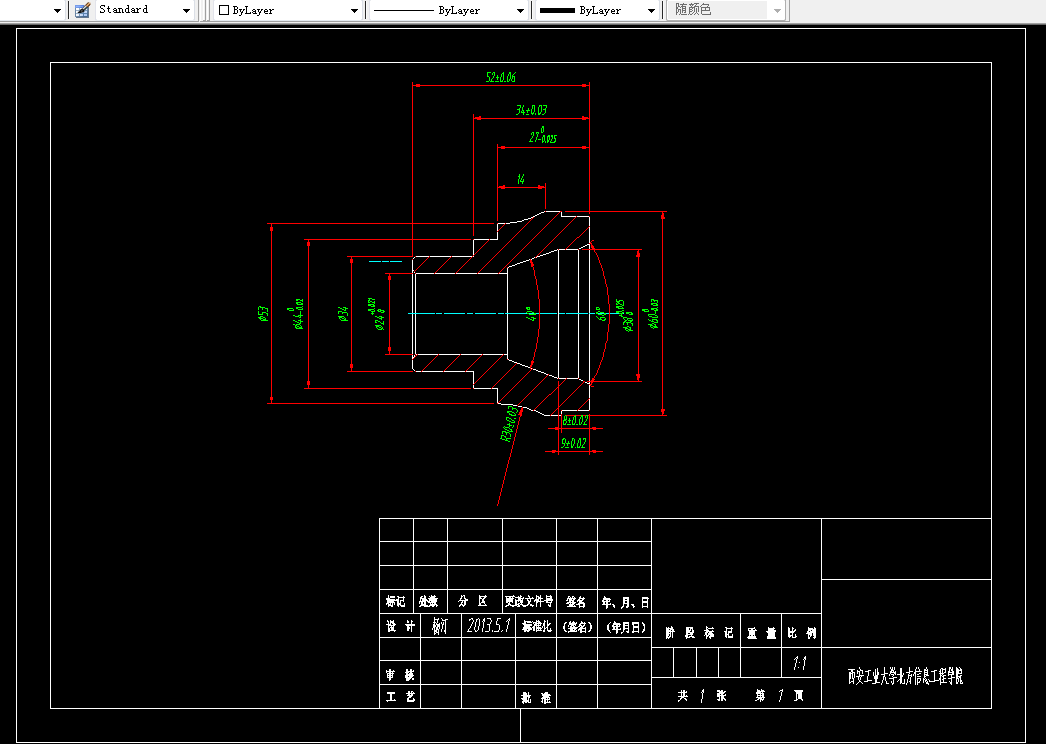Click the 重量 label

(761, 633)
